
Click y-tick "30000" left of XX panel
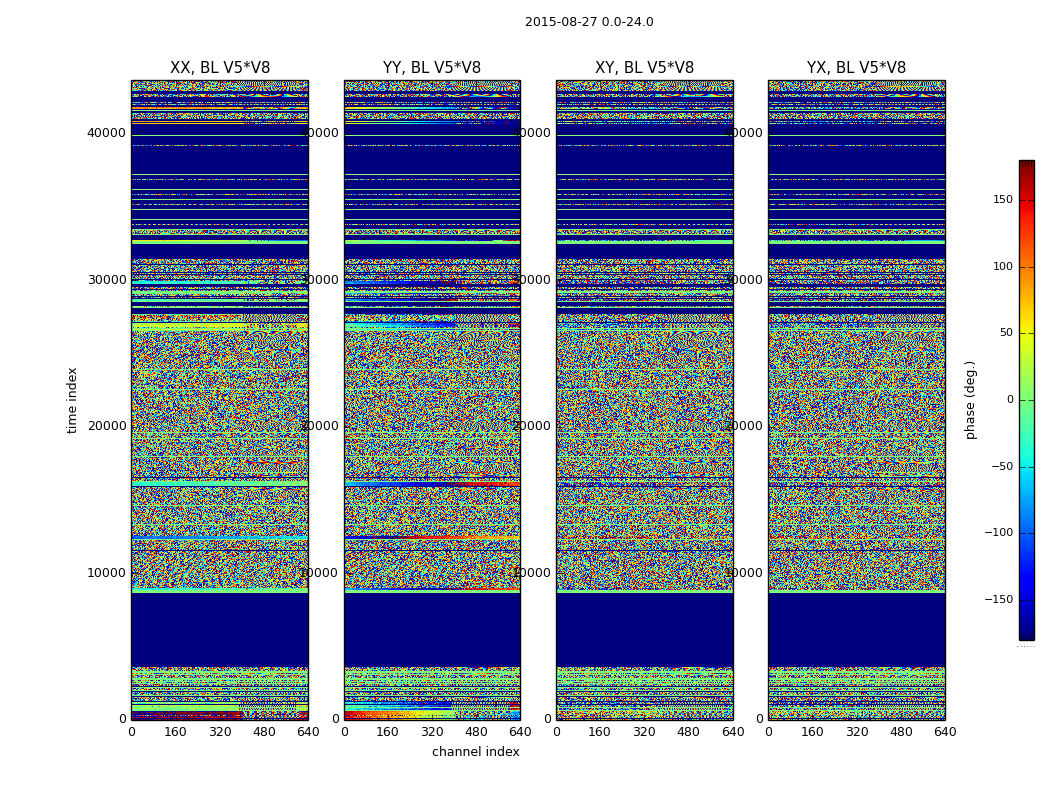pyautogui.click(x=106, y=279)
